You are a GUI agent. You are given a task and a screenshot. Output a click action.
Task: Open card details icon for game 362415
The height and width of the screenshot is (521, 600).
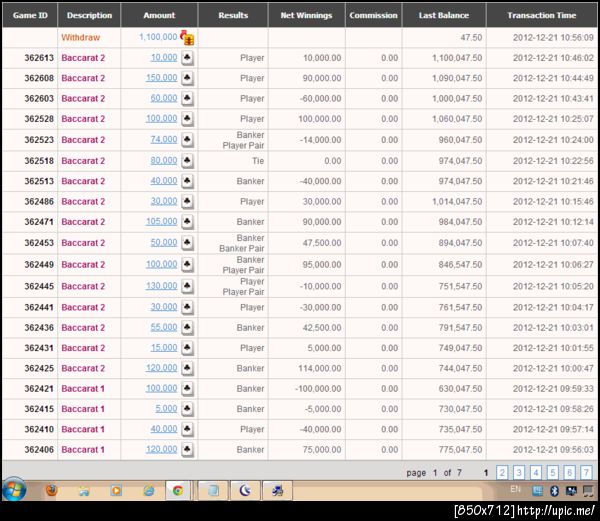(x=187, y=409)
